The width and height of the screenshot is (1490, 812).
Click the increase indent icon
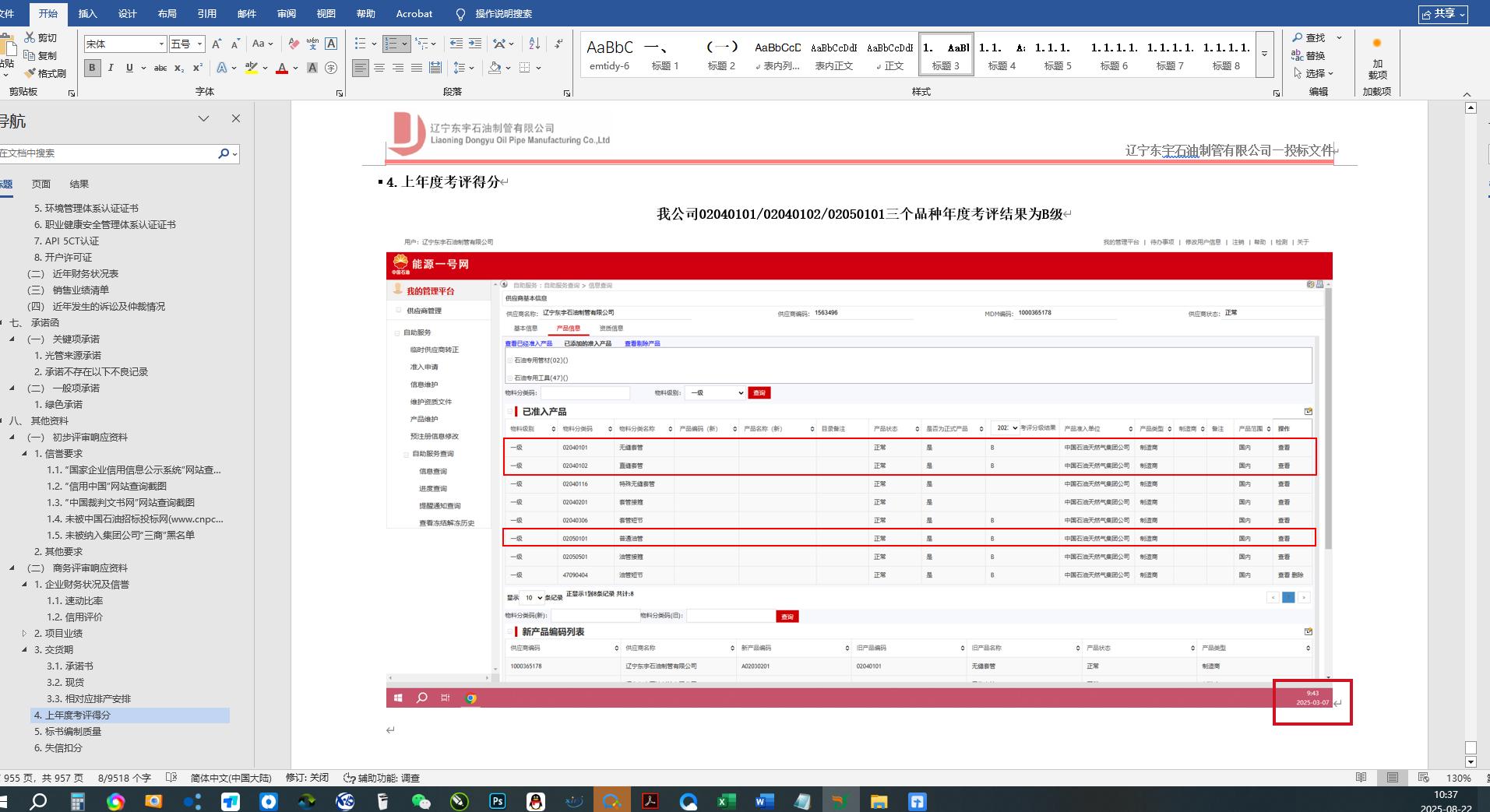click(475, 44)
